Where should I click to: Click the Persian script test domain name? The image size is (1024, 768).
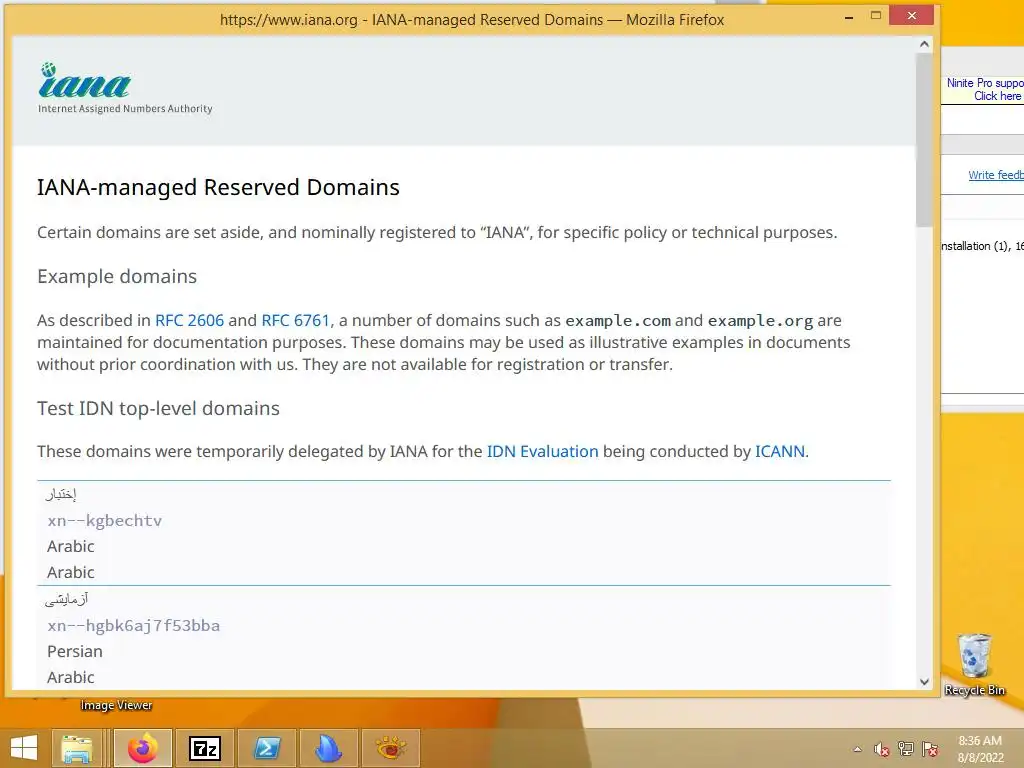(66, 599)
